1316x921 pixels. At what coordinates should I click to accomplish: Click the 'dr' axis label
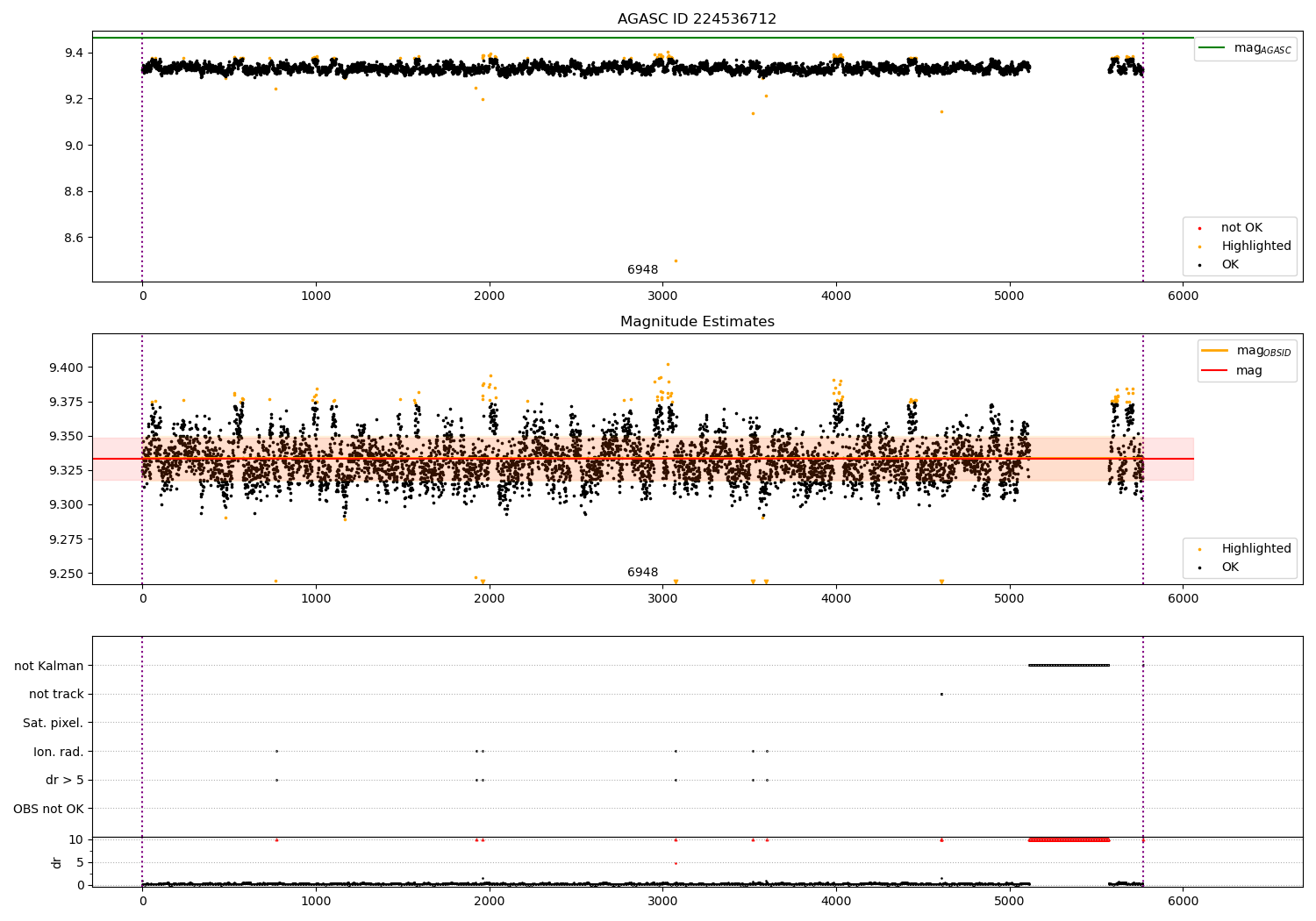coord(57,862)
